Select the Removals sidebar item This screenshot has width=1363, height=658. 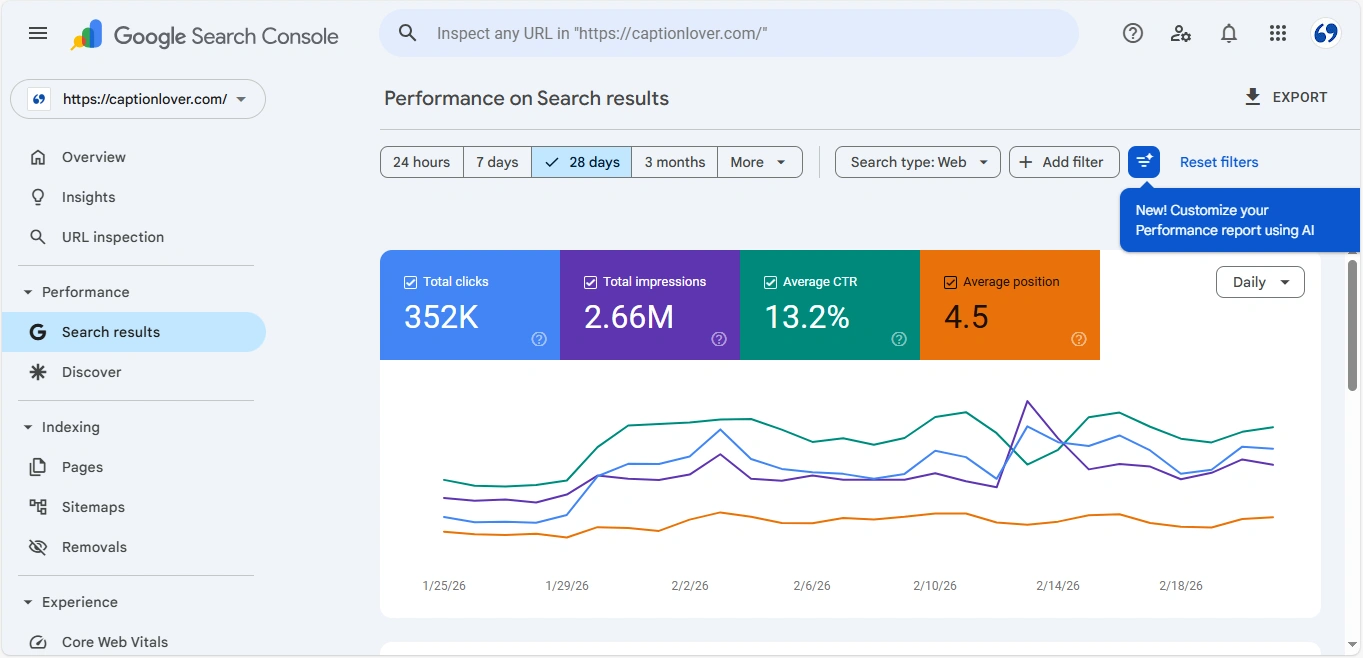96,547
